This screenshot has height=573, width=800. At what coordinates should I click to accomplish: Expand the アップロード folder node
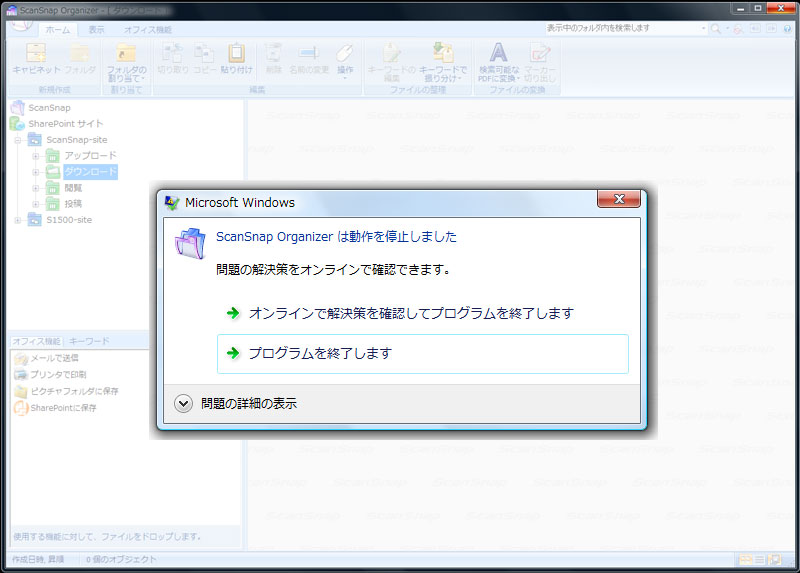[x=36, y=156]
